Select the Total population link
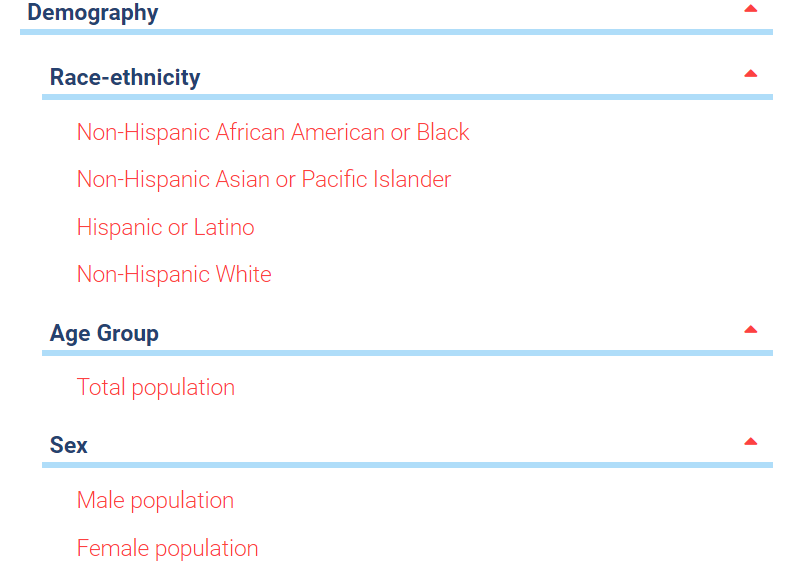The image size is (802, 577). pos(155,387)
